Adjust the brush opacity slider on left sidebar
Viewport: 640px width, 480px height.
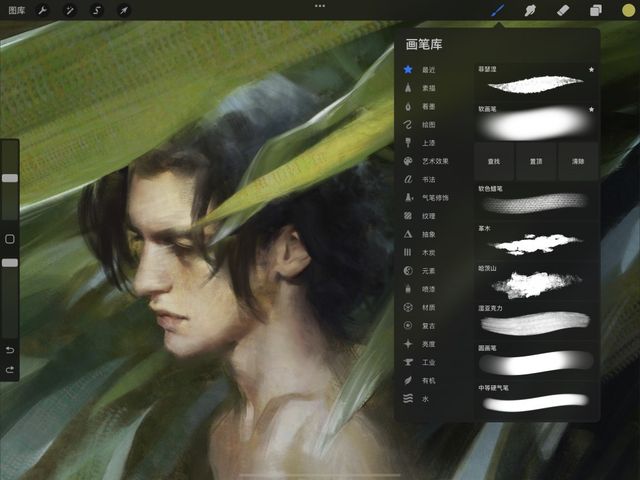pos(10,263)
